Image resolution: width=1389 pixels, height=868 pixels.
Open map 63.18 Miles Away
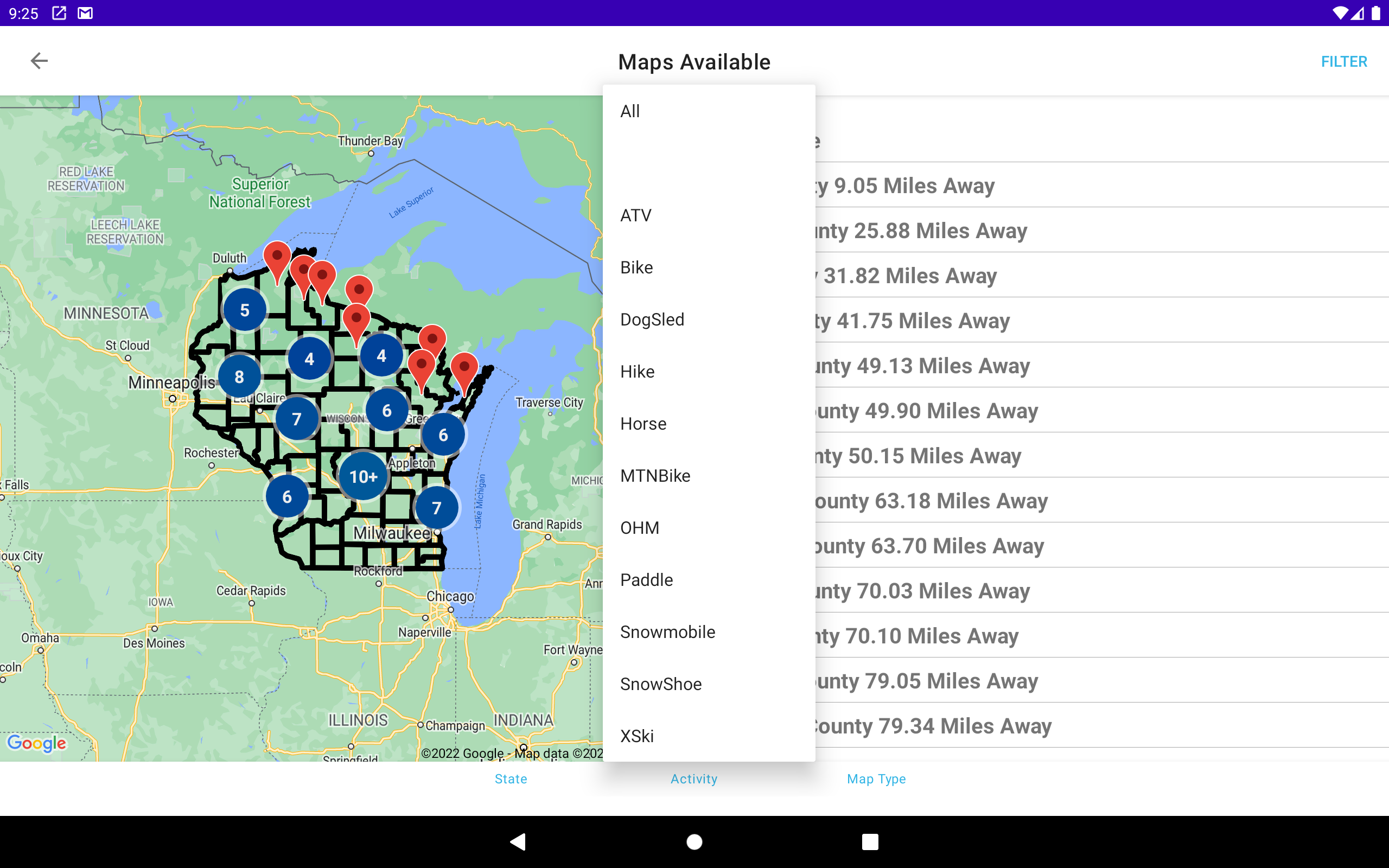1102,501
